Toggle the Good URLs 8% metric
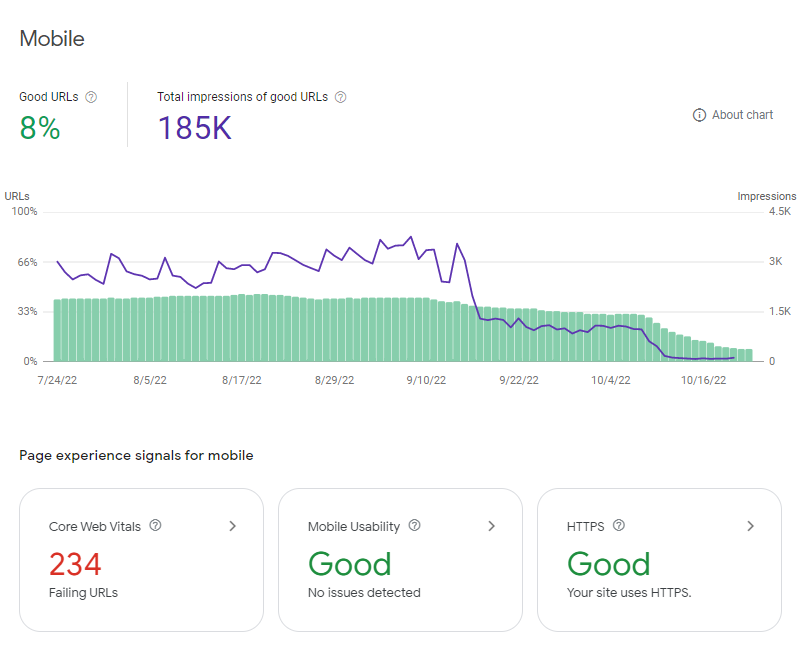Image resolution: width=802 pixels, height=658 pixels. click(58, 116)
